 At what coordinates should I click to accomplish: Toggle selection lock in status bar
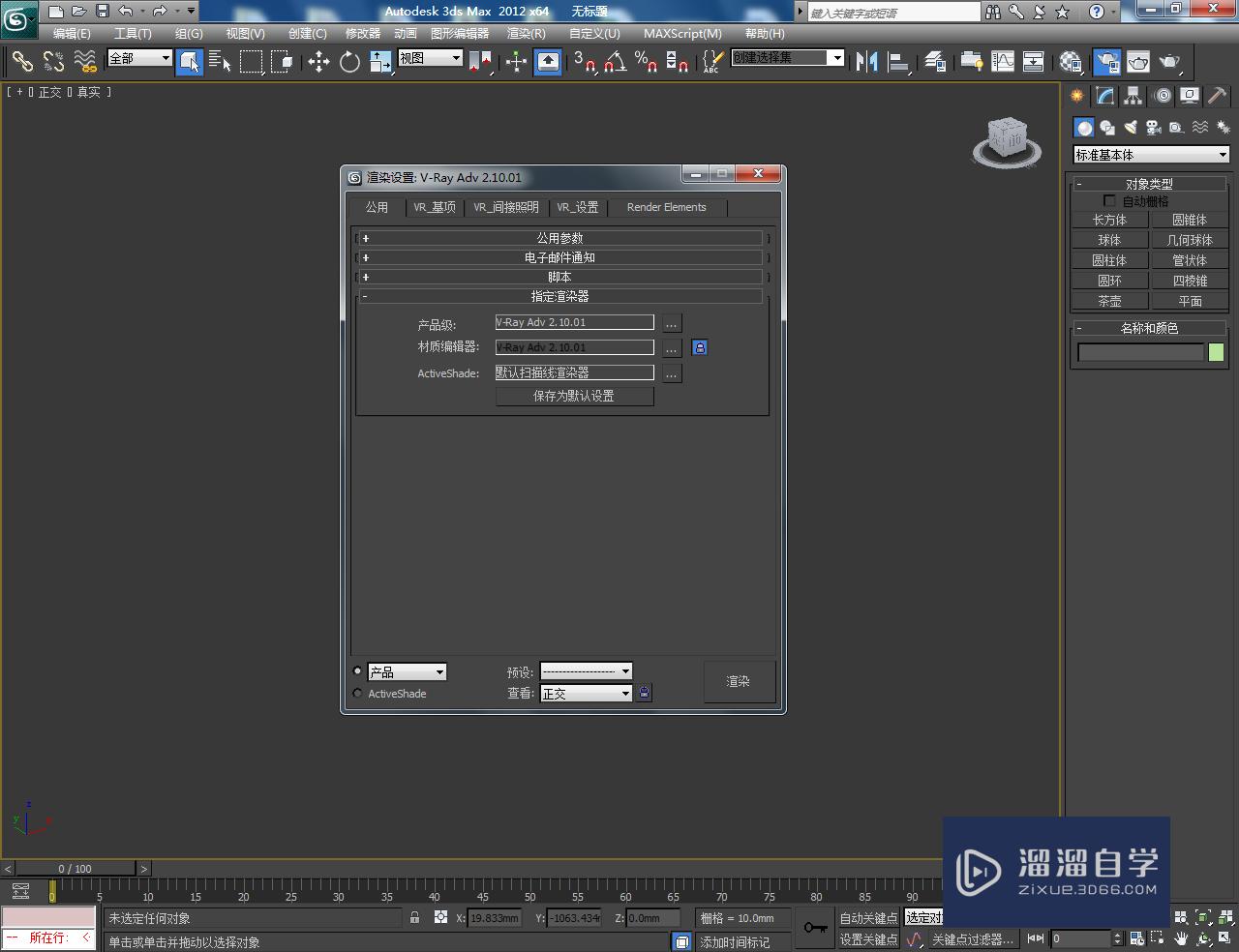415,917
